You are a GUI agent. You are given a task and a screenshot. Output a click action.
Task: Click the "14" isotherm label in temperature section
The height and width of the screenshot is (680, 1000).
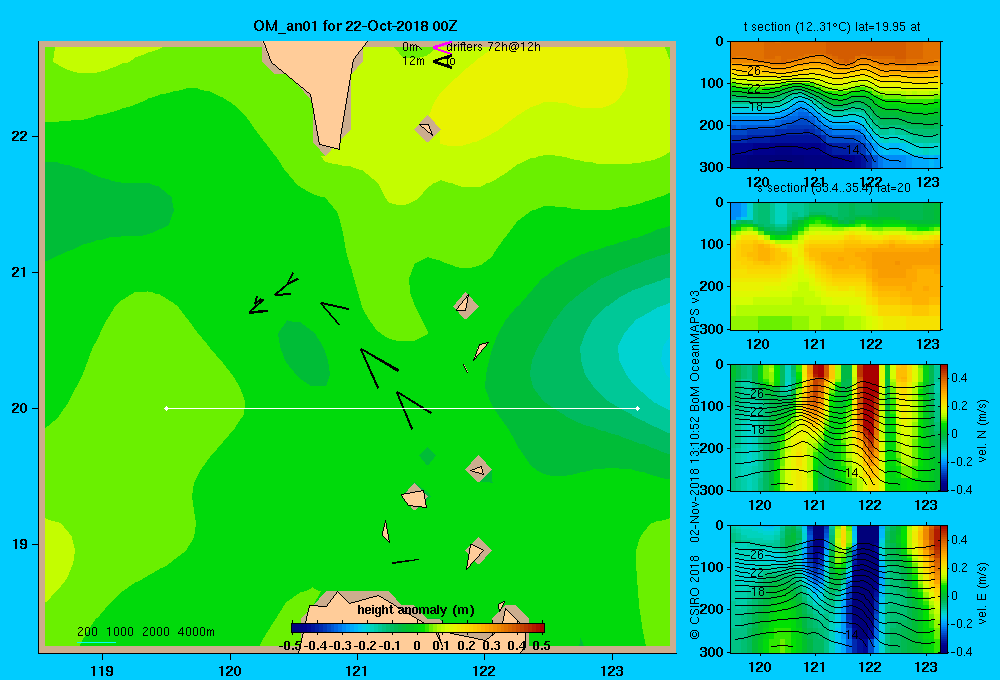coord(853,149)
